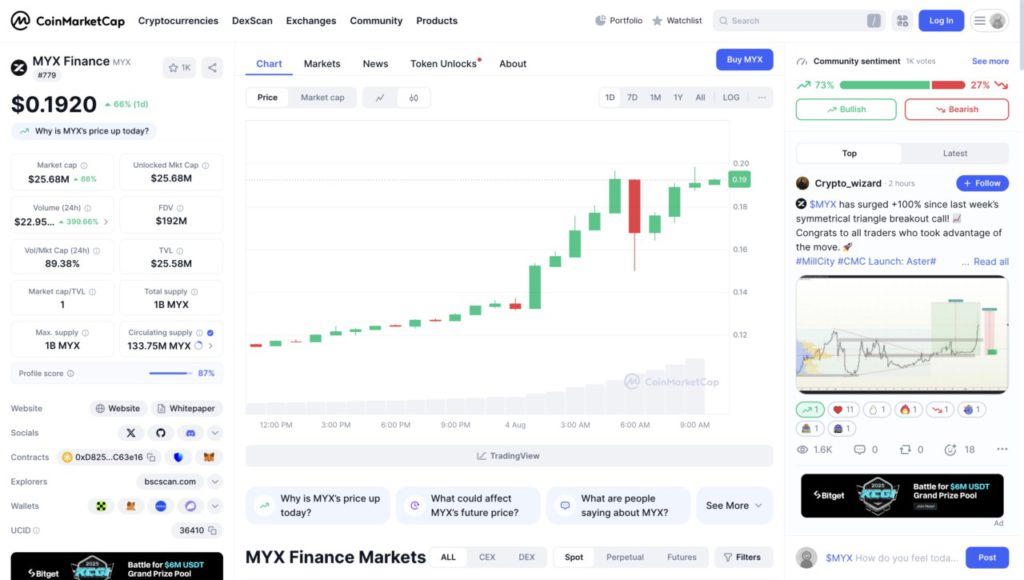Click the share icon next to MYX Finance

(x=212, y=68)
